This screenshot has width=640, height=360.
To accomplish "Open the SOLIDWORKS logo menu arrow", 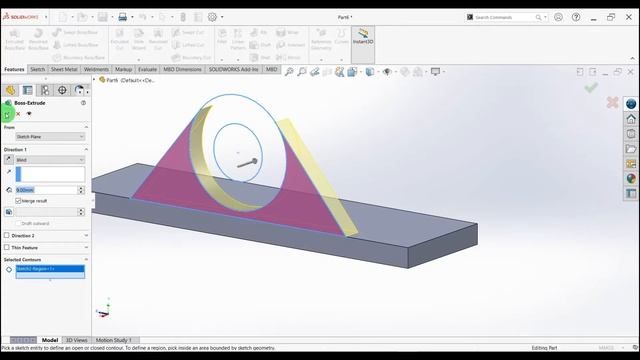I will click(46, 17).
